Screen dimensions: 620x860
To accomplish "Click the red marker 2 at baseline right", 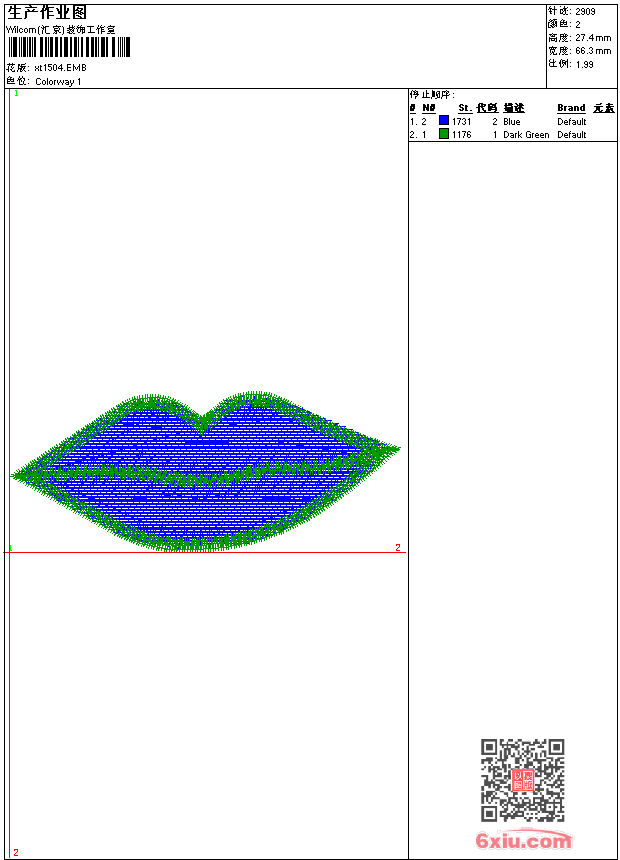I will 397,547.
